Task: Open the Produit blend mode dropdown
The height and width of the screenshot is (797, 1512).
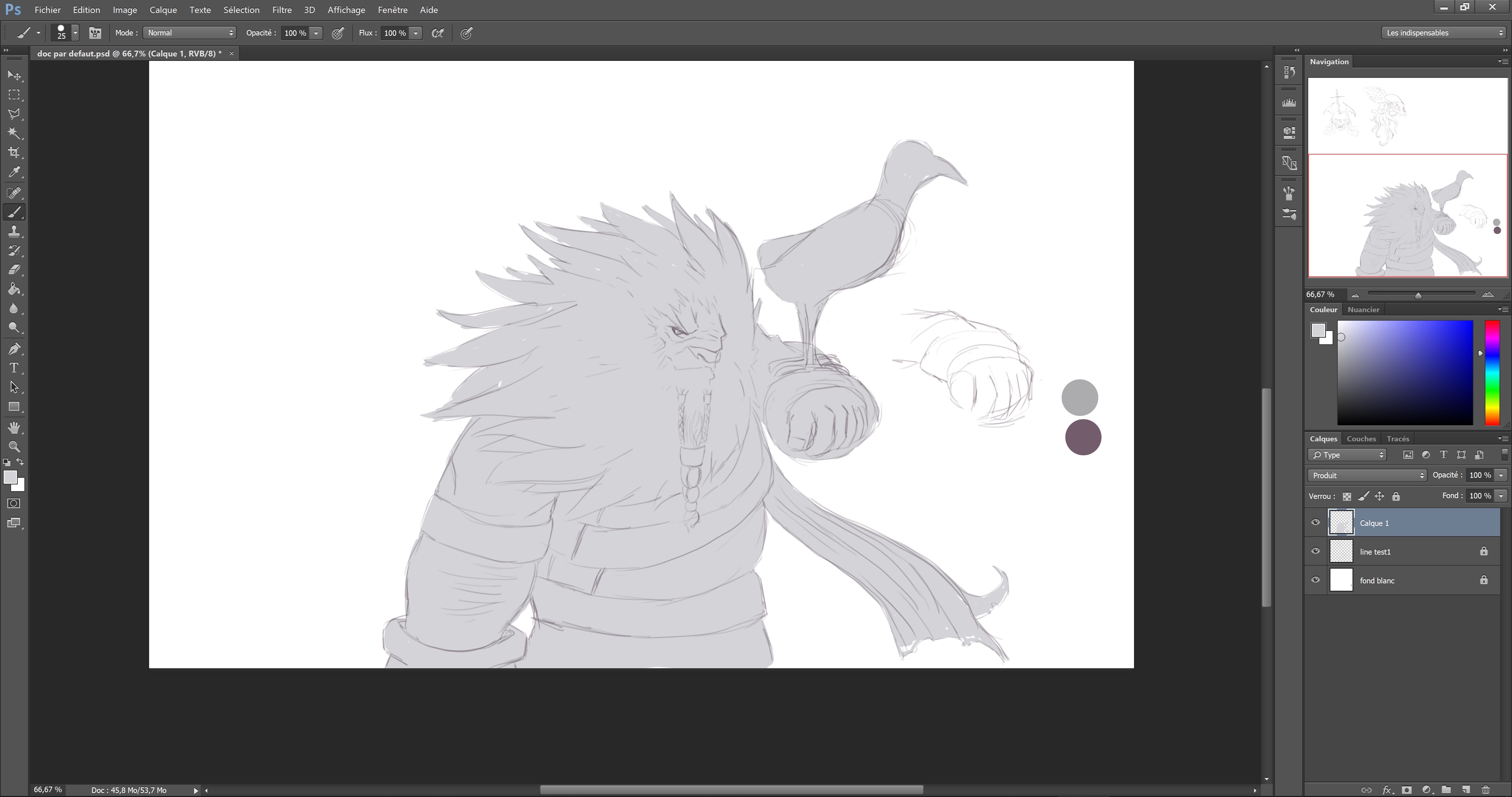Action: pos(1367,475)
